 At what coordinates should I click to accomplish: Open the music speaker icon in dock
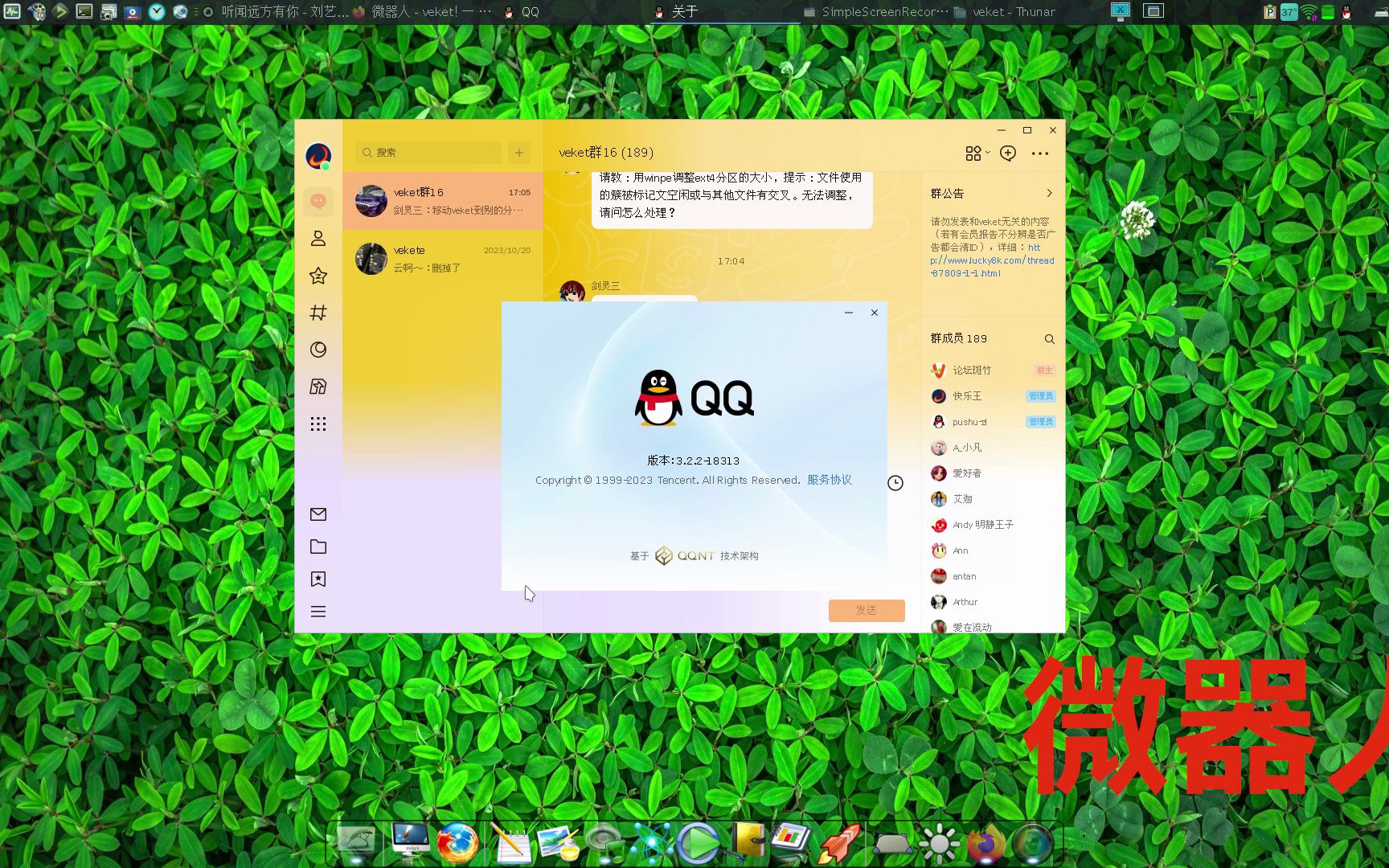pos(604,843)
